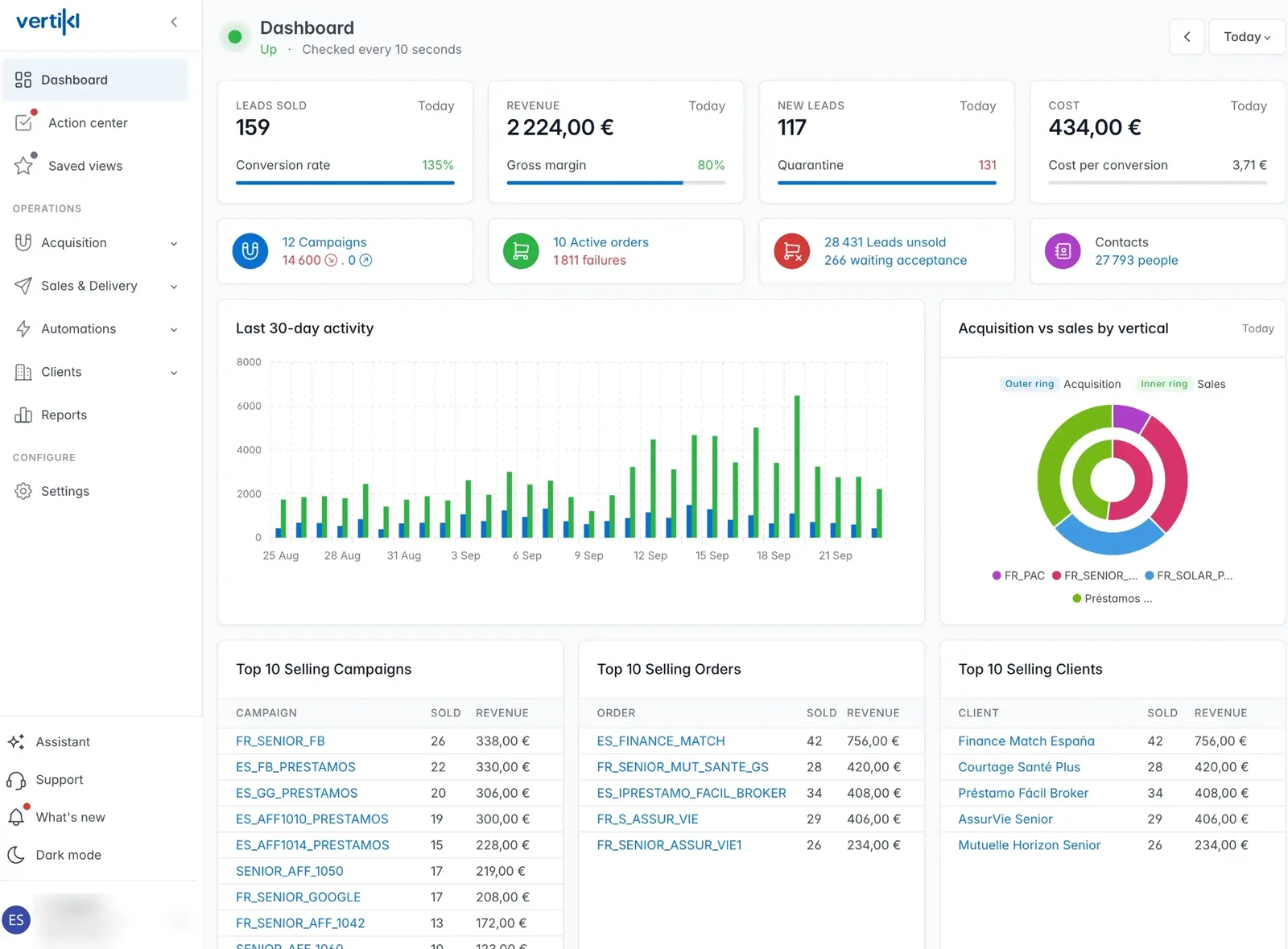Open the ES_FINANCE_MATCH order link
The image size is (1288, 949).
coord(661,741)
